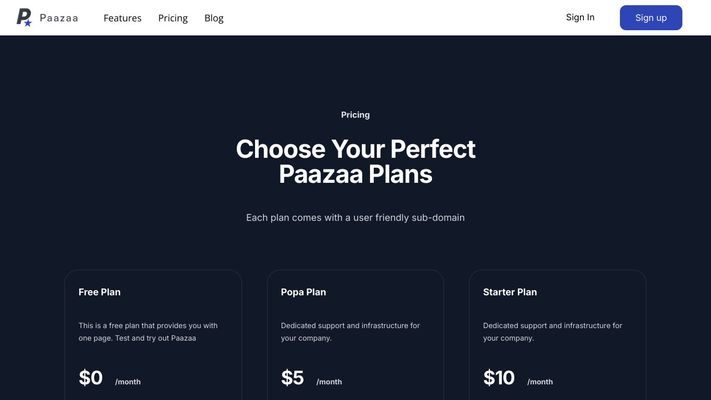Click the Paazaa logo icon
This screenshot has width=711, height=400.
pyautogui.click(x=24, y=17)
